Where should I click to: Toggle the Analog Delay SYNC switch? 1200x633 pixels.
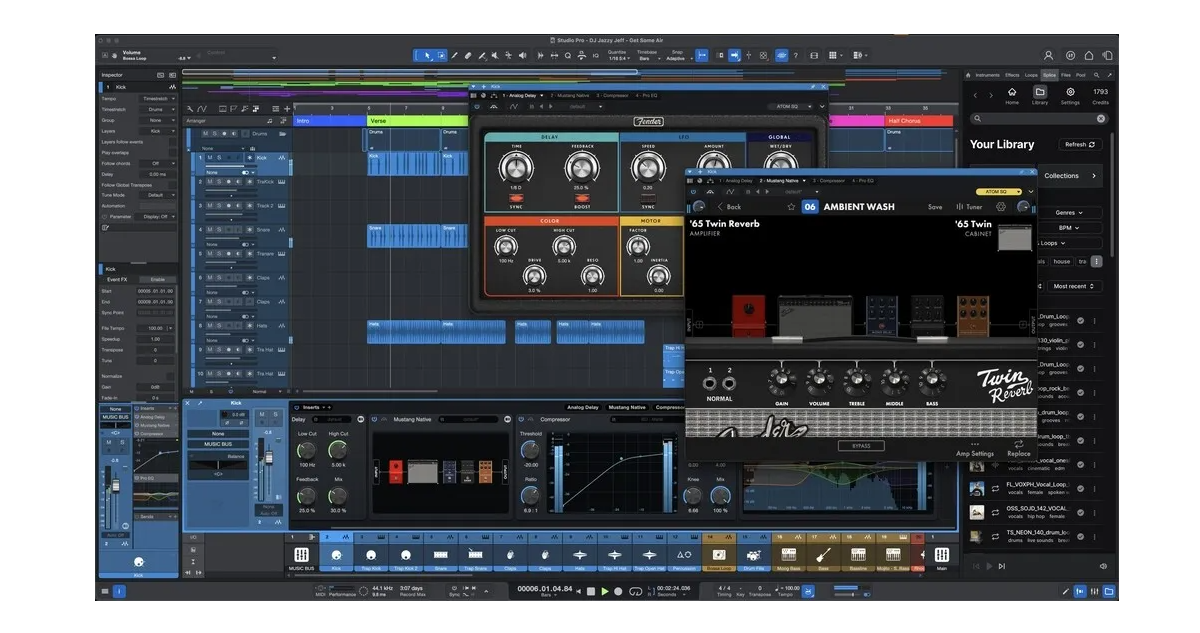click(516, 199)
